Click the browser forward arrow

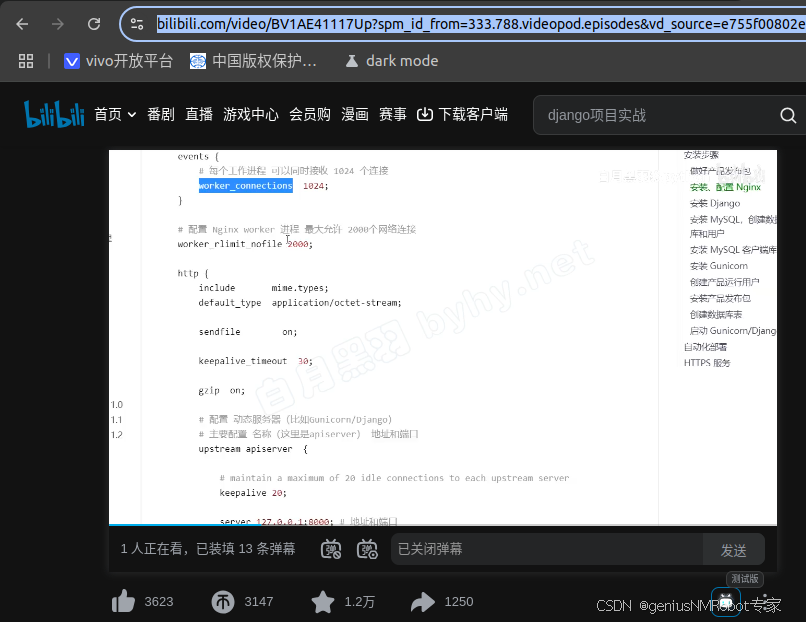pos(59,23)
